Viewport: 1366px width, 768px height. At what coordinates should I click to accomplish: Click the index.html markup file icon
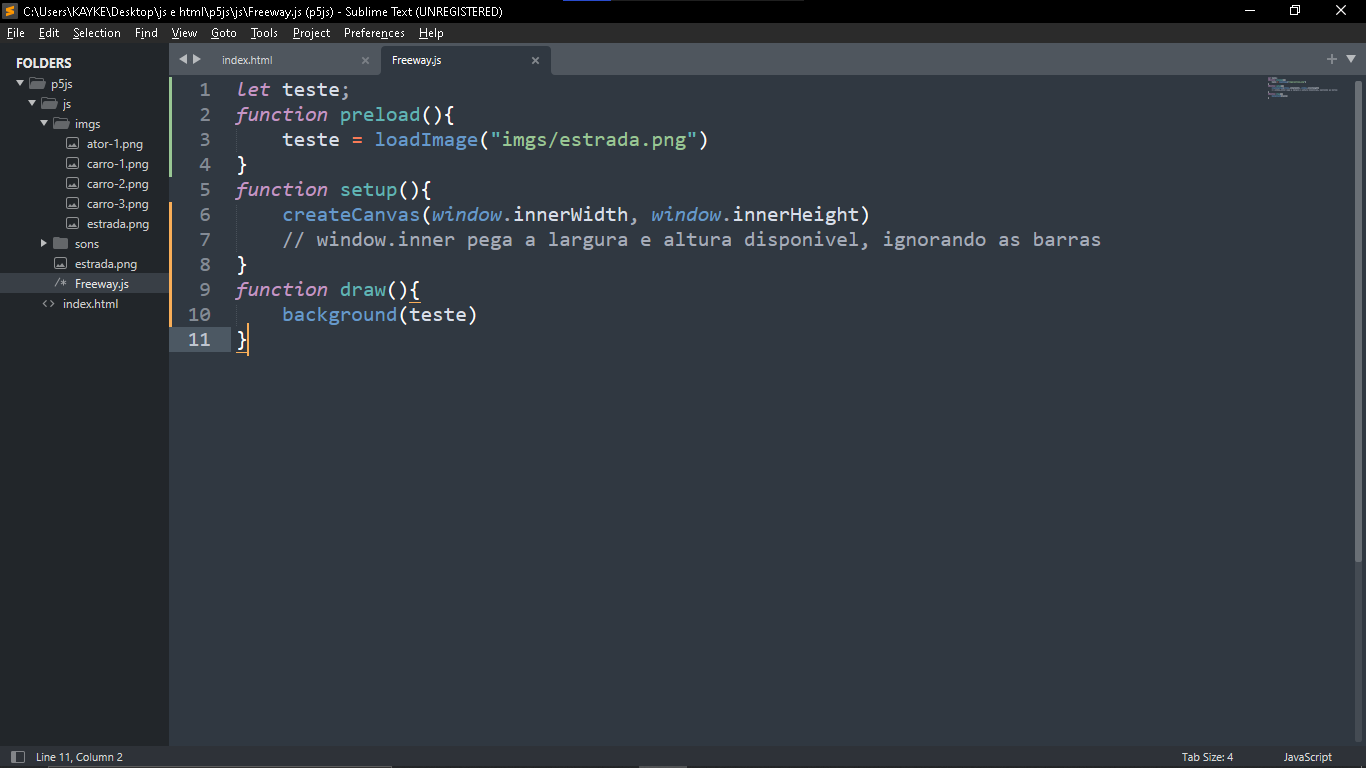(x=48, y=304)
